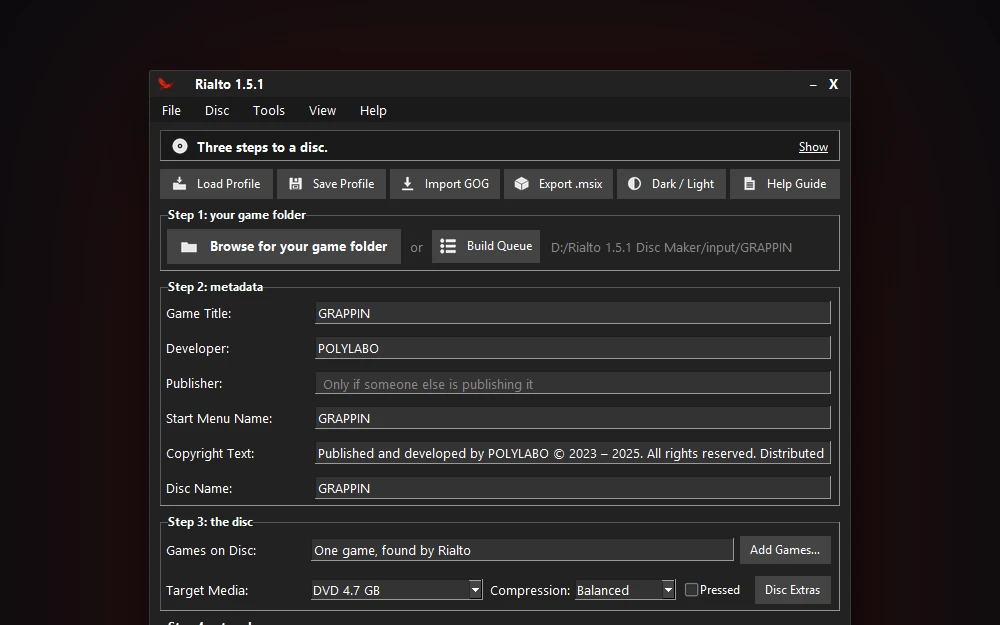Open the Help menu
The height and width of the screenshot is (625, 1000).
pyautogui.click(x=373, y=110)
